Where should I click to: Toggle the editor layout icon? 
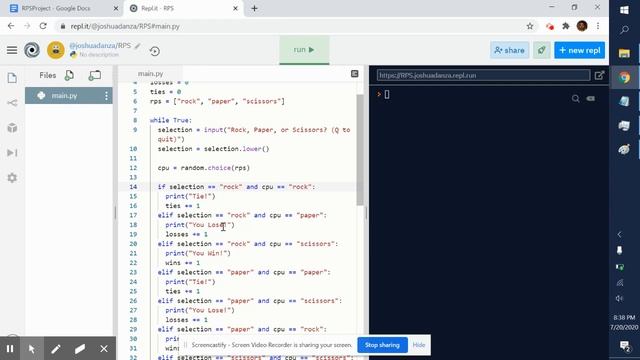pyautogui.click(x=354, y=73)
